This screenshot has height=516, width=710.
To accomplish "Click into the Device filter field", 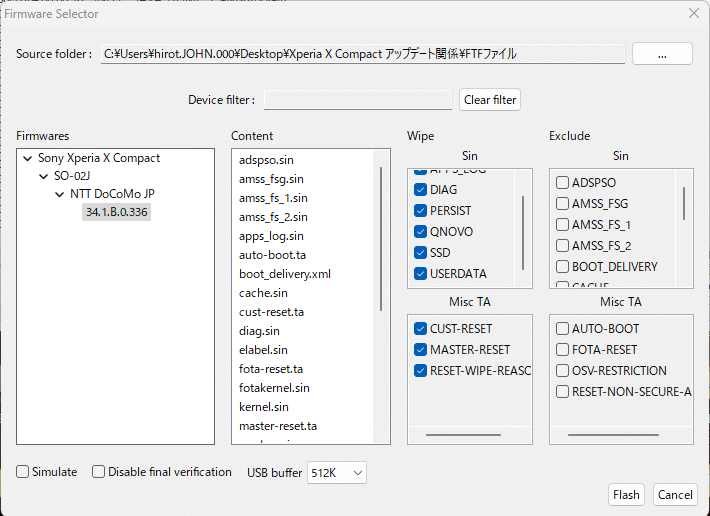I will click(358, 100).
